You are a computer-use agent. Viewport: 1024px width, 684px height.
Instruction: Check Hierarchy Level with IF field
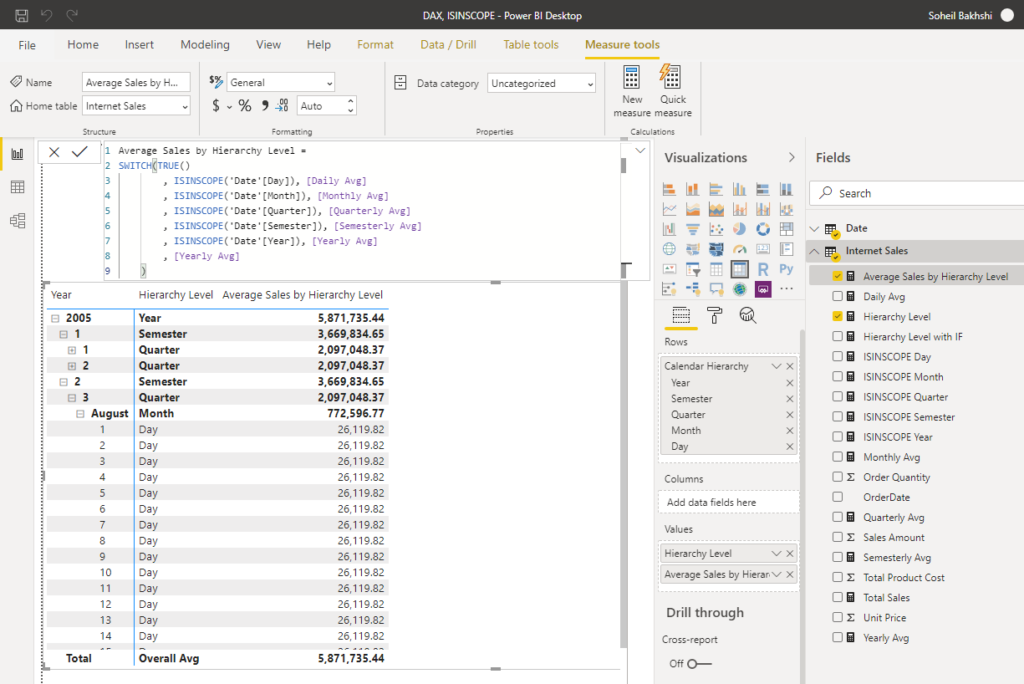837,336
